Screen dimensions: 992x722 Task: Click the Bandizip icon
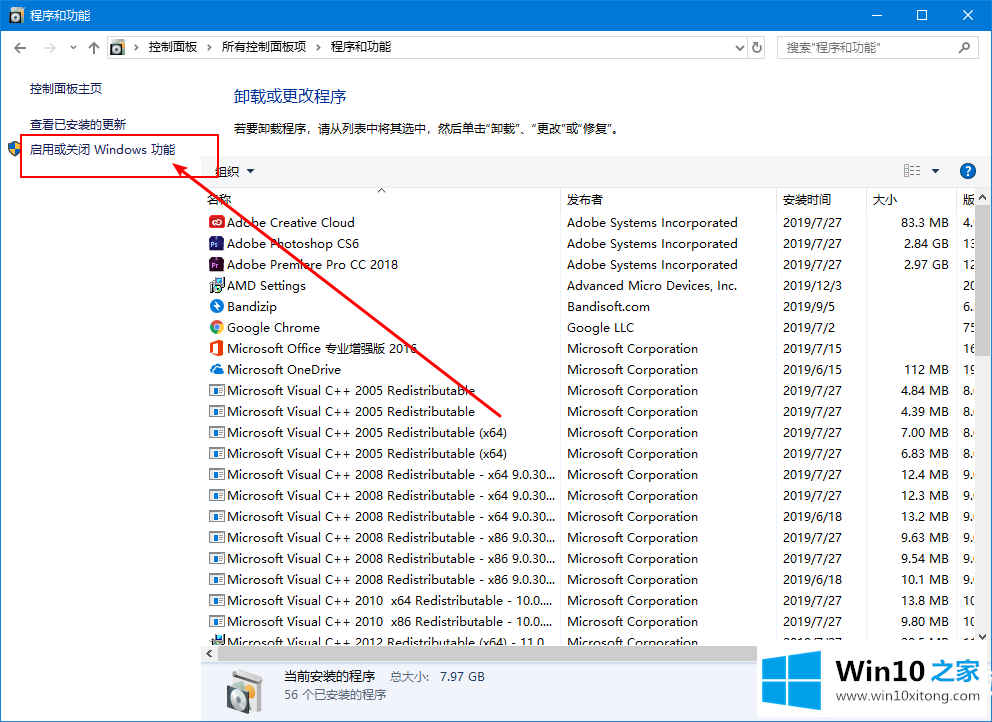pyautogui.click(x=216, y=306)
